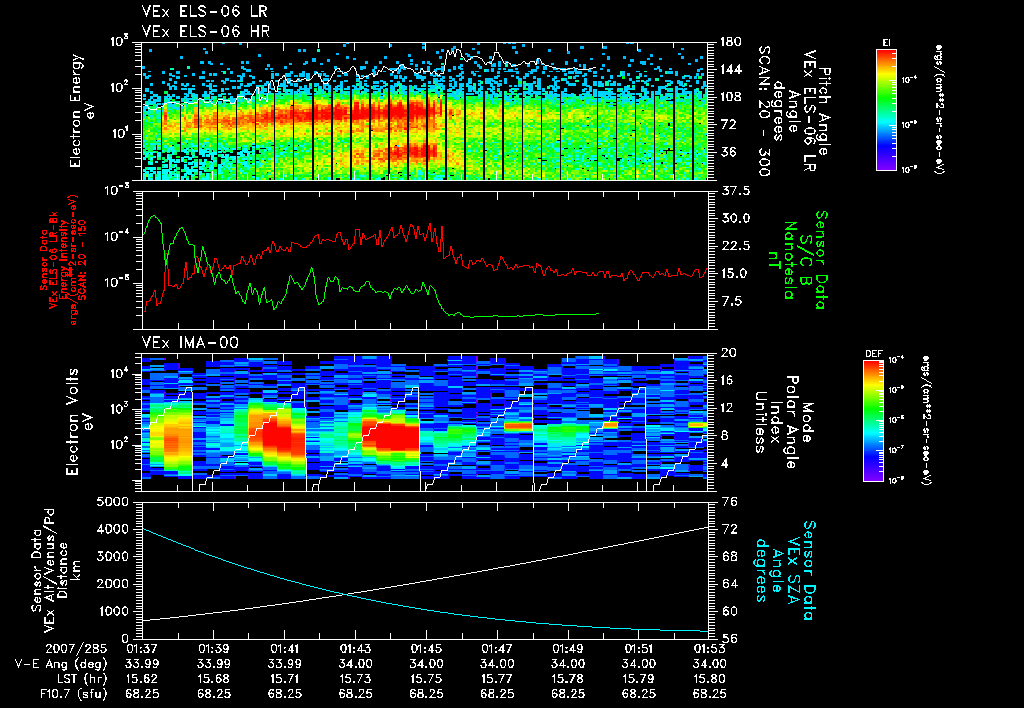Click the 'Electron Energy eV' axis label
The width and height of the screenshot is (1024, 708).
[80, 111]
